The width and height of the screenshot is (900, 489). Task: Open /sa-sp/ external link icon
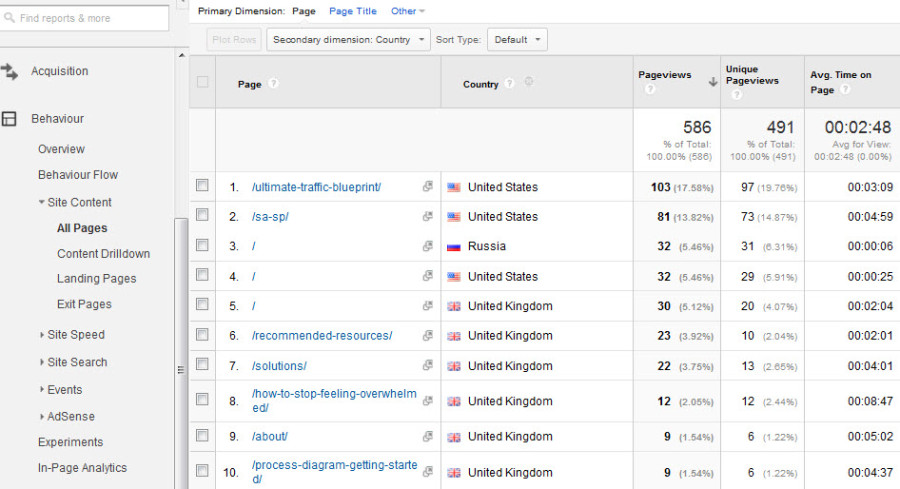click(428, 216)
